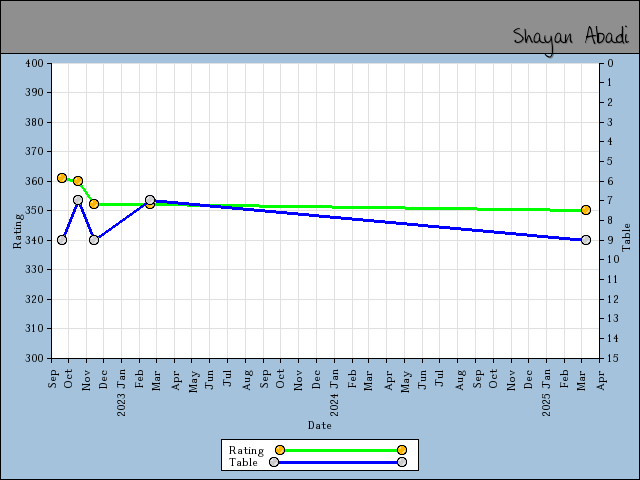Viewport: 640px width, 480px height.
Task: Click the 360 label on Rating axis
Action: pyautogui.click(x=34, y=181)
